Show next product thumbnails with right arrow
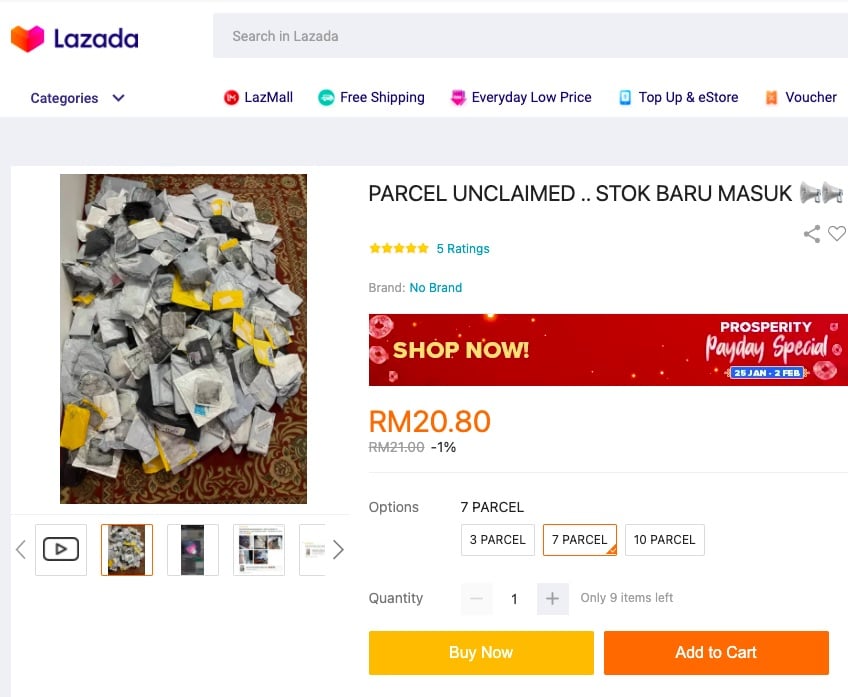 [x=338, y=549]
